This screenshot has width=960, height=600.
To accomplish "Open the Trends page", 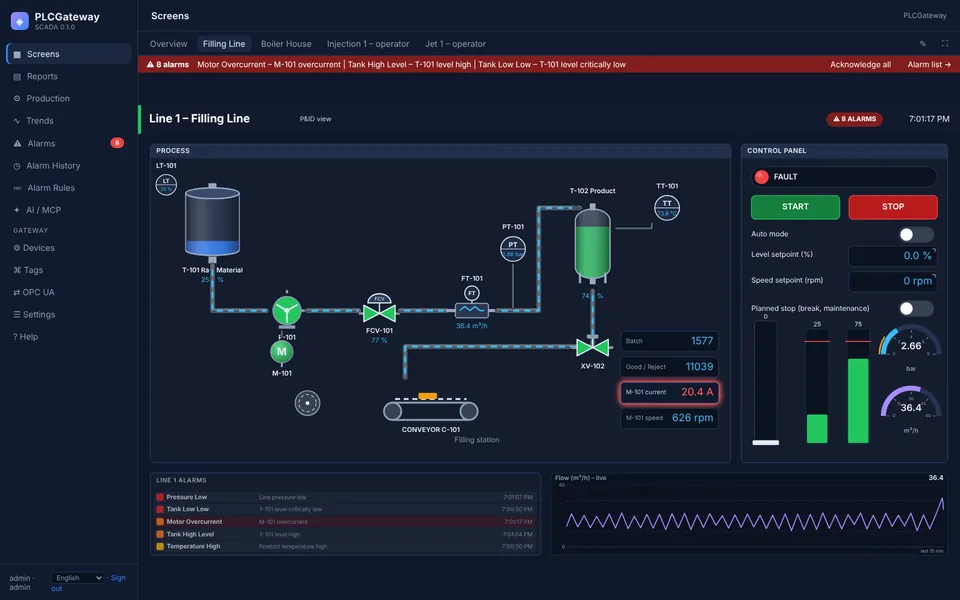I will click(69, 121).
